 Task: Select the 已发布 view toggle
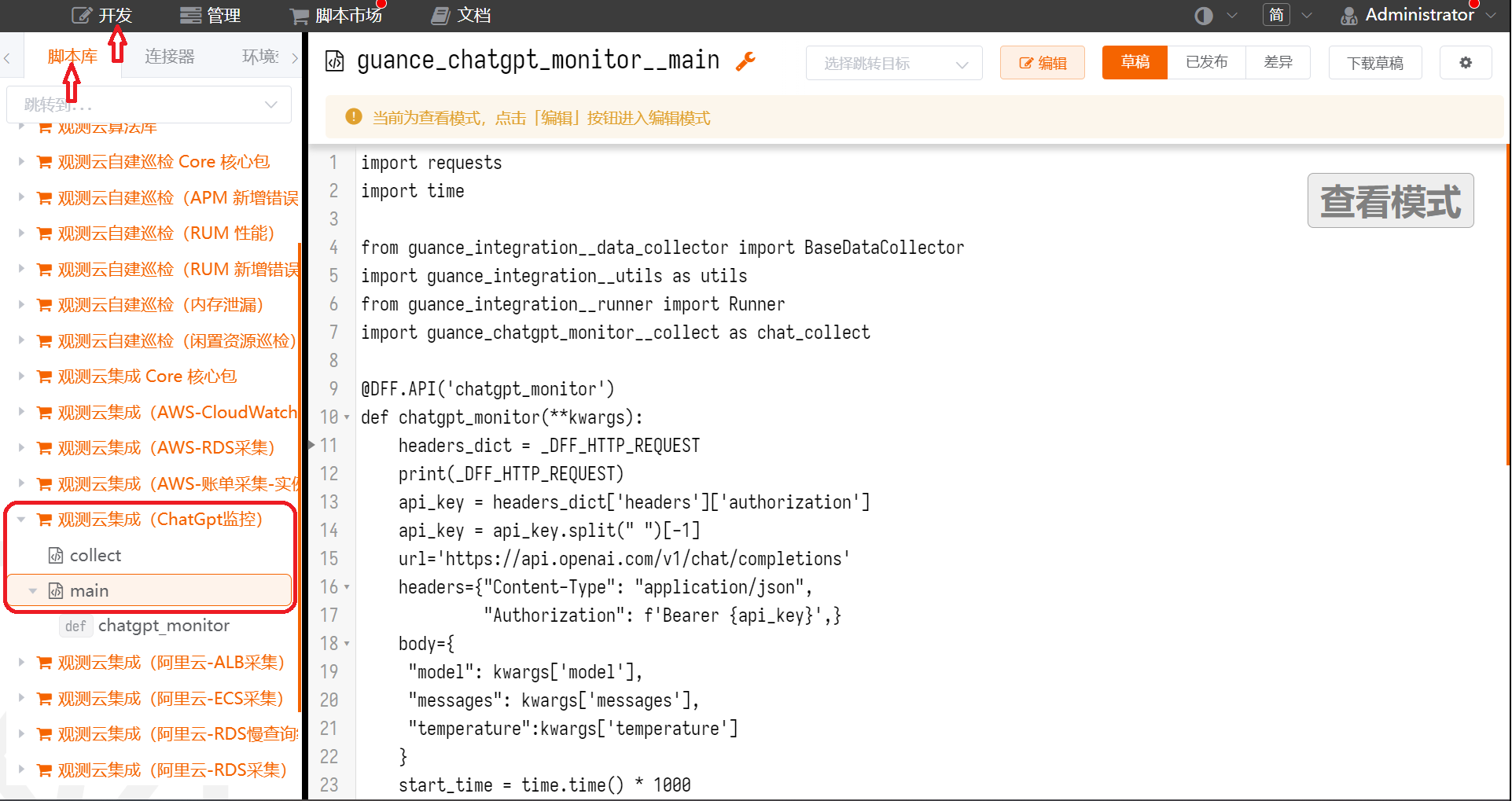pyautogui.click(x=1206, y=62)
